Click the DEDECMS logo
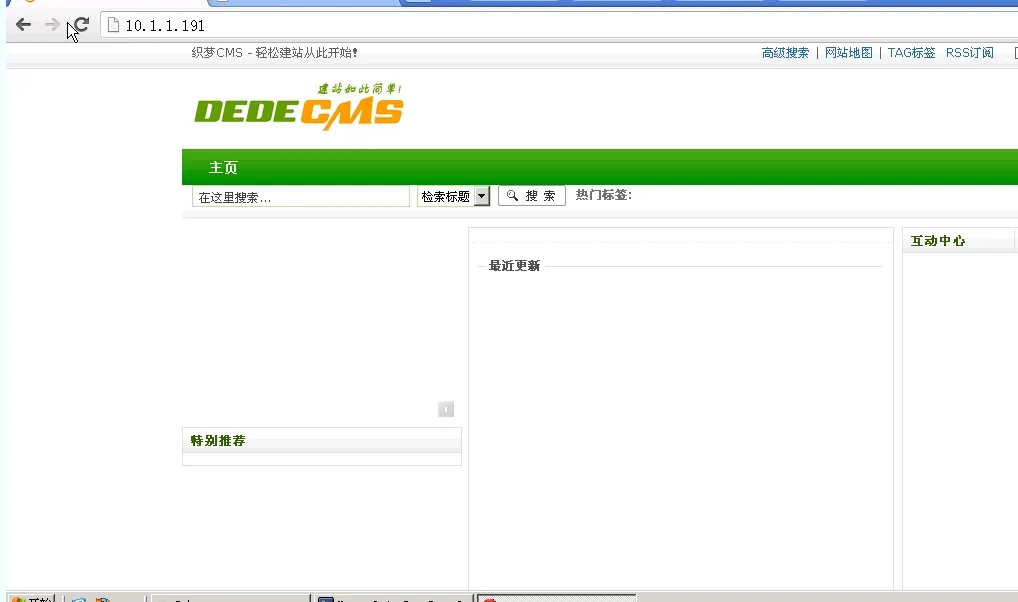Viewport: 1018px width, 602px height. 299,107
